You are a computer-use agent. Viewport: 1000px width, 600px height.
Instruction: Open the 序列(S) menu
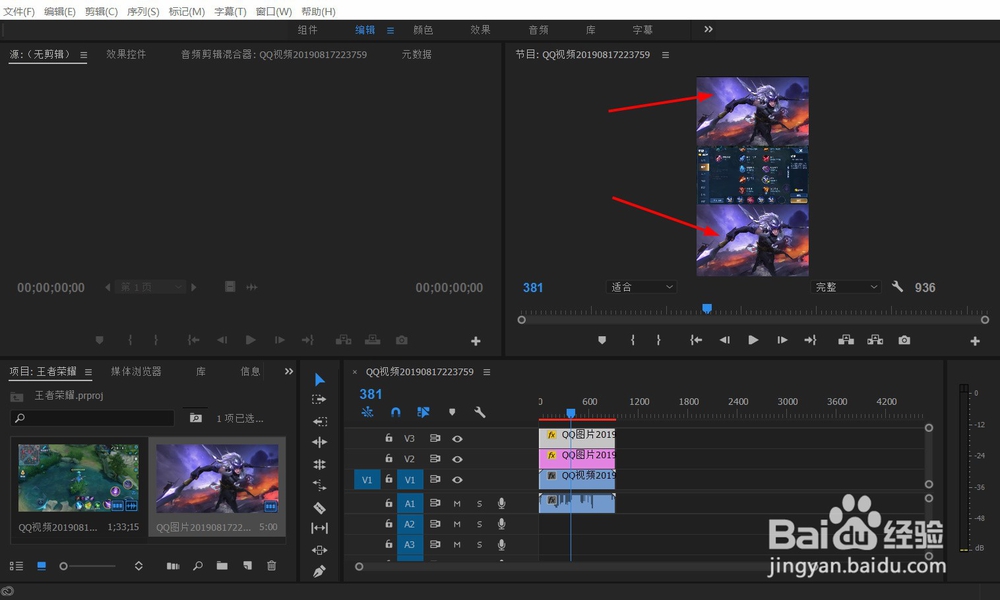click(x=143, y=11)
